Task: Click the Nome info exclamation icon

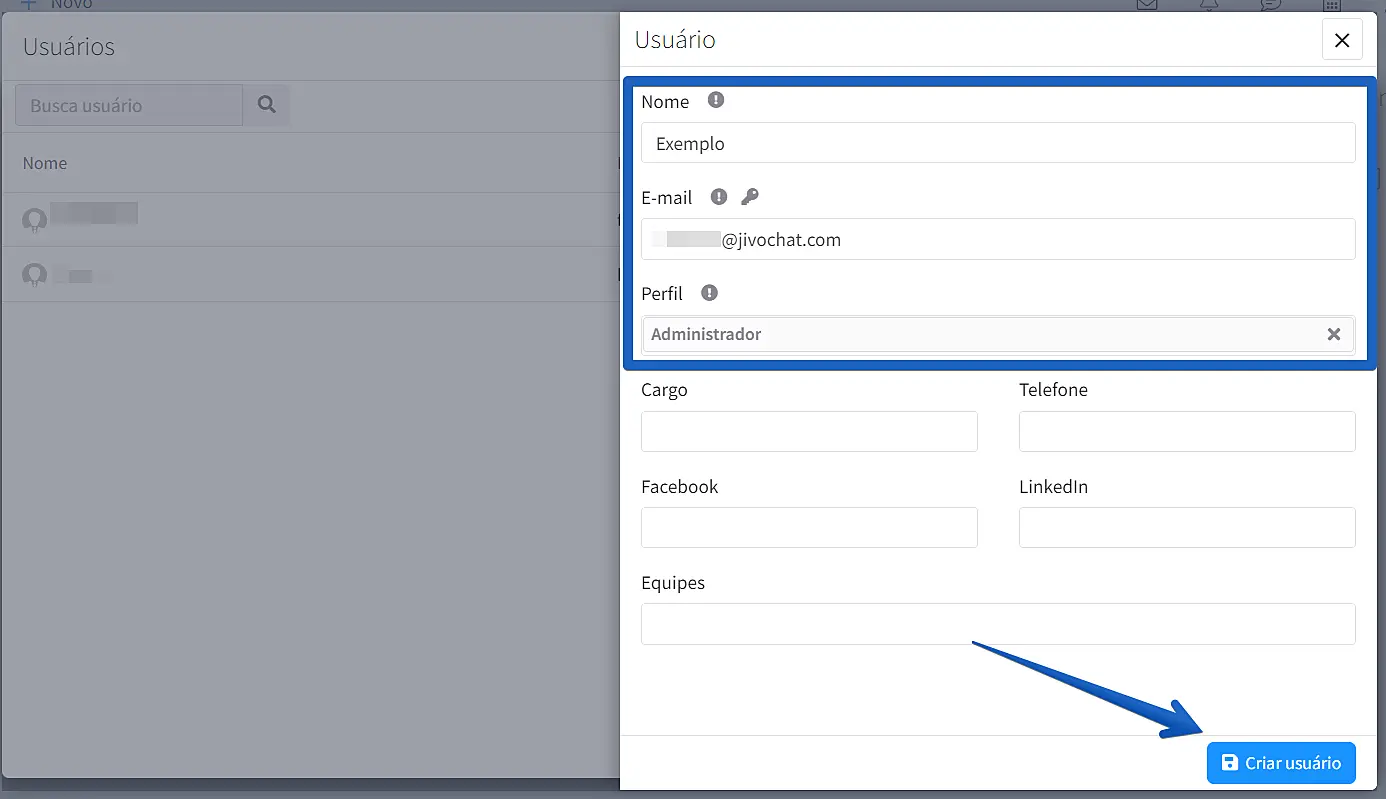Action: 715,100
